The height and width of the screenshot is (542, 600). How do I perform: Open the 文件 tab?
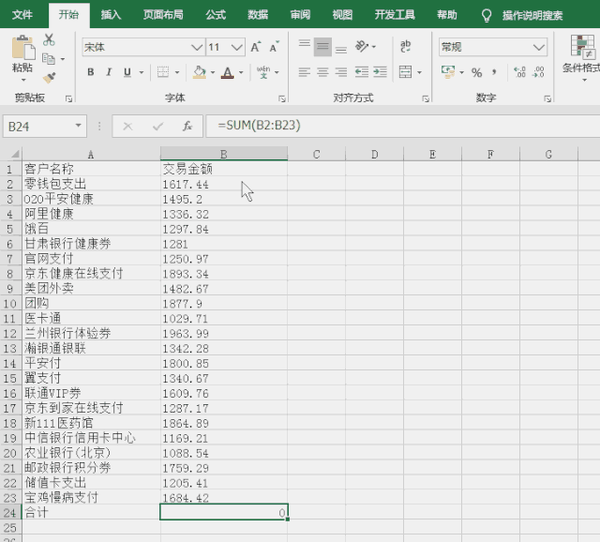coord(22,15)
